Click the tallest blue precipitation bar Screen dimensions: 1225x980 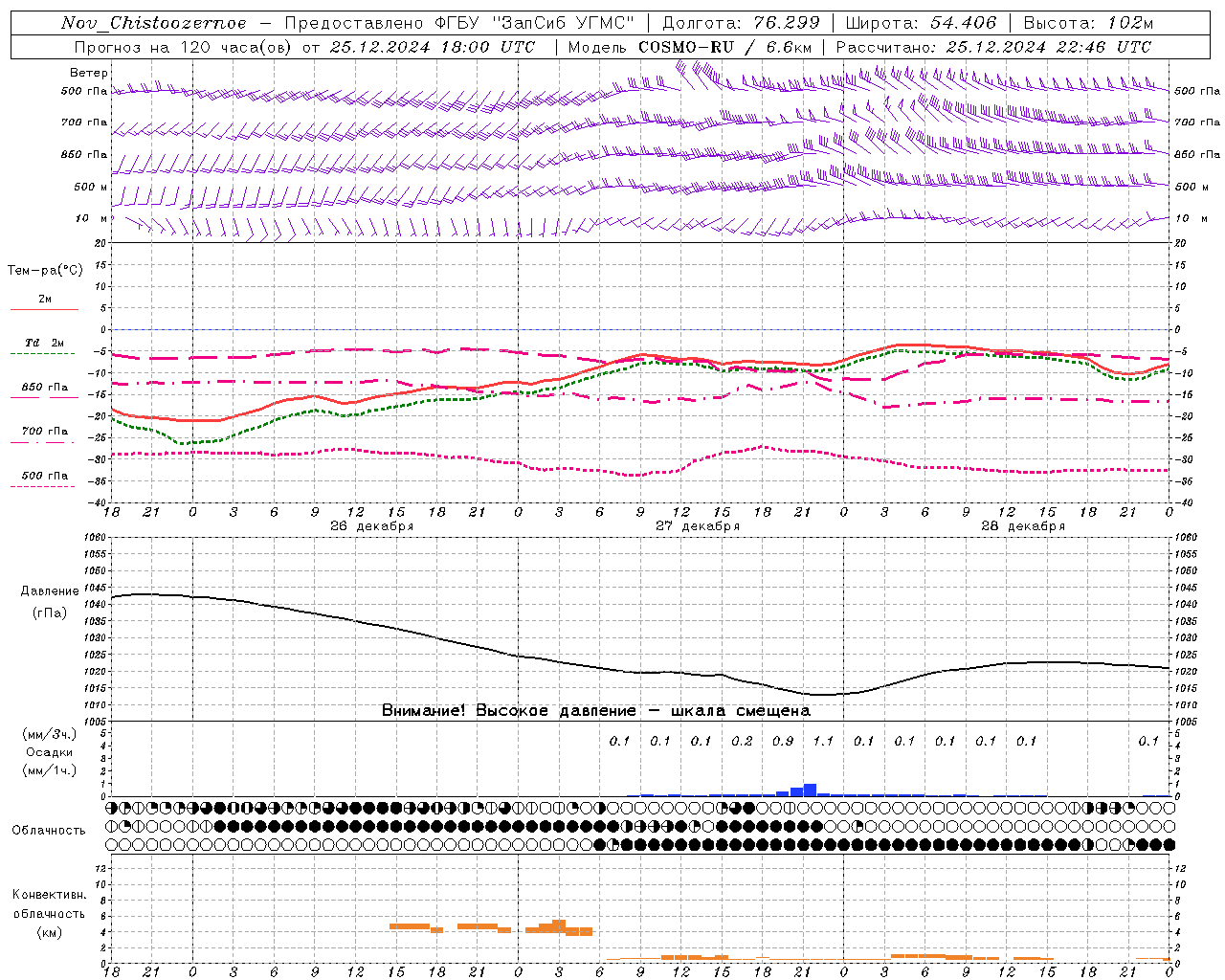(810, 790)
